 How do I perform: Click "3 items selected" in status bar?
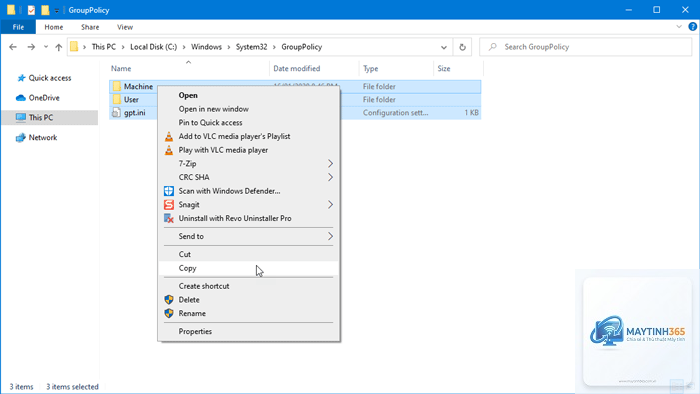coord(72,387)
